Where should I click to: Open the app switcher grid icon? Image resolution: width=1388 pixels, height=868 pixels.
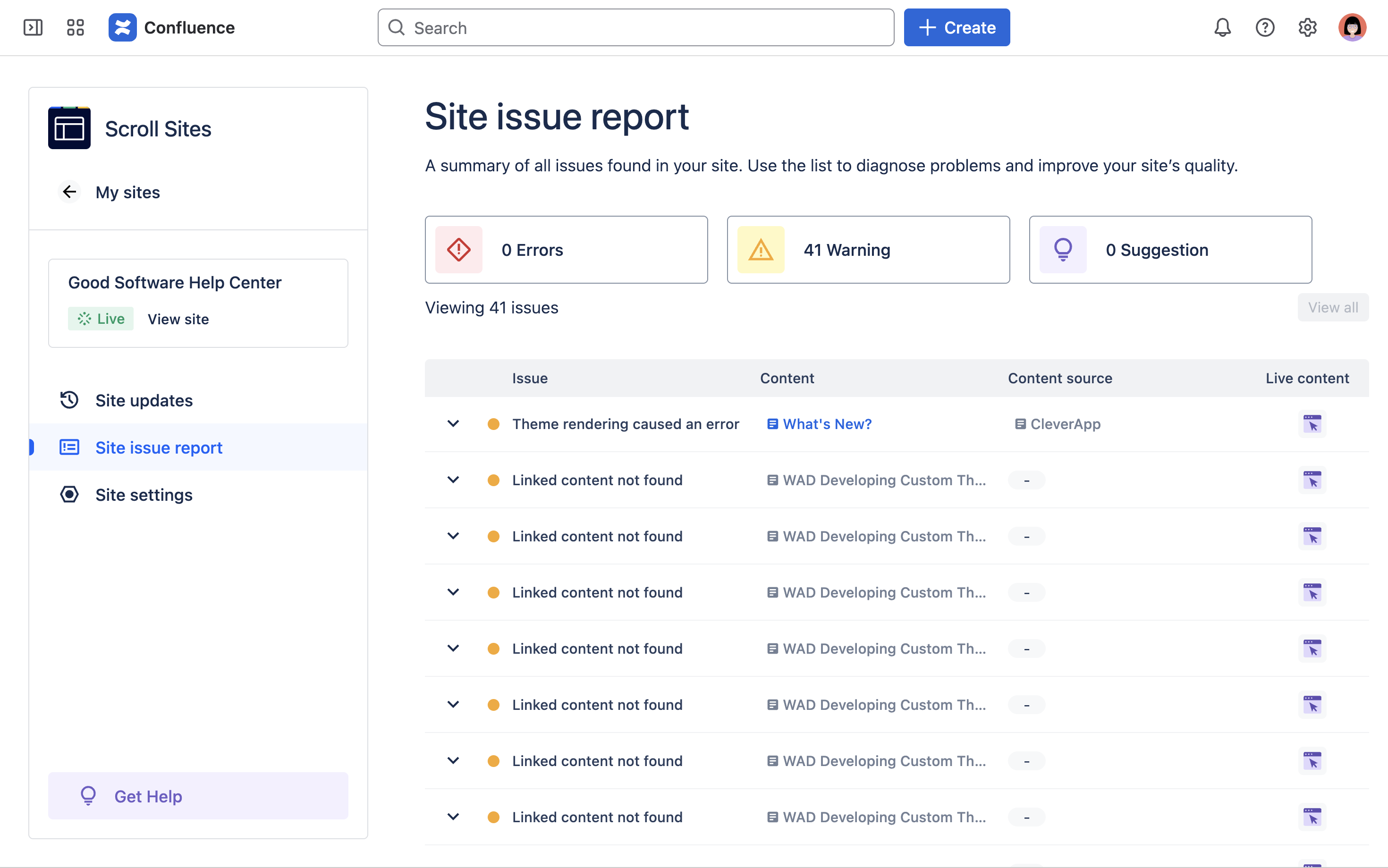(75, 27)
